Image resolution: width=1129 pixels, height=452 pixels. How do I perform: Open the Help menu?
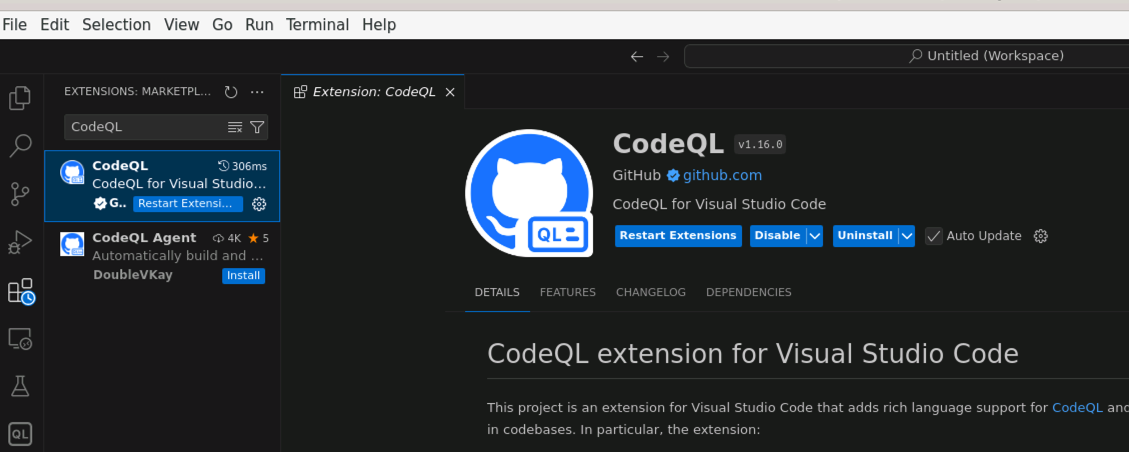pos(379,25)
